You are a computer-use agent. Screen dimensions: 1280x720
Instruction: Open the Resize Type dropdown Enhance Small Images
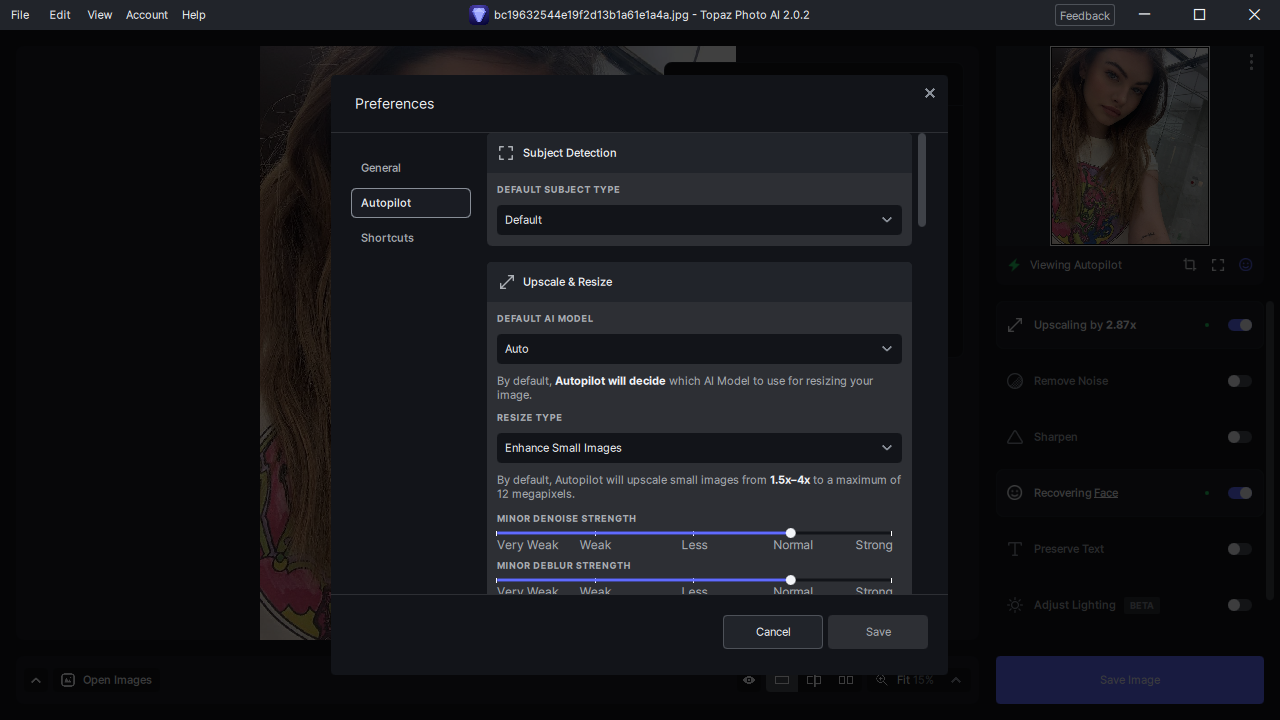699,448
